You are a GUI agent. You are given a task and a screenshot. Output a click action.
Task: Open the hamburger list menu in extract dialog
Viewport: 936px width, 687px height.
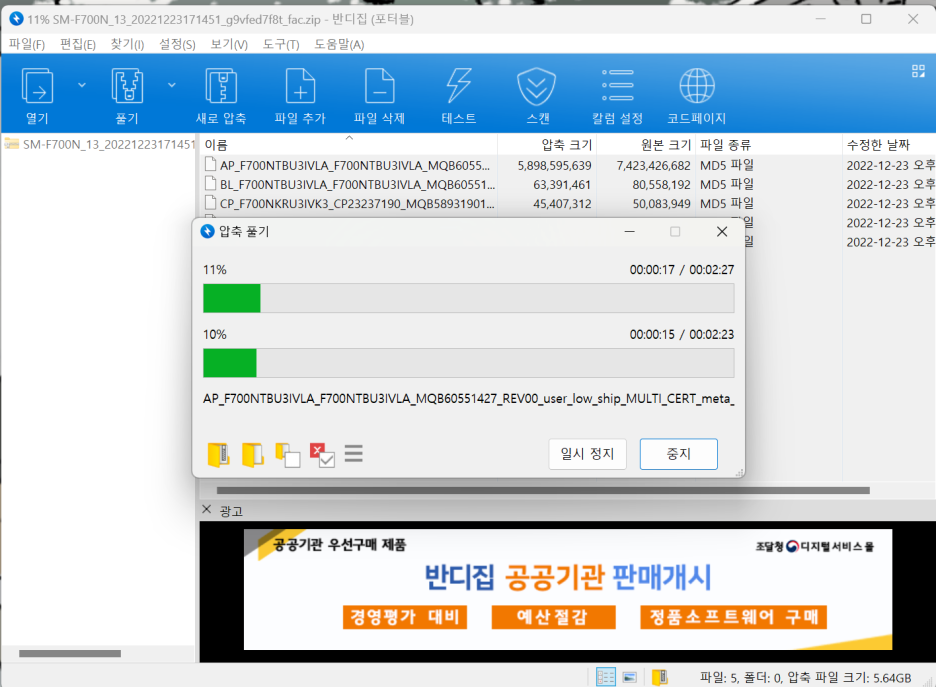tap(353, 454)
